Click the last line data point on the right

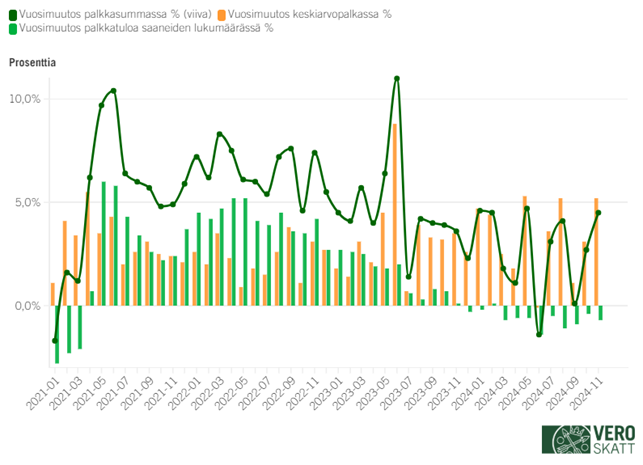pyautogui.click(x=599, y=212)
